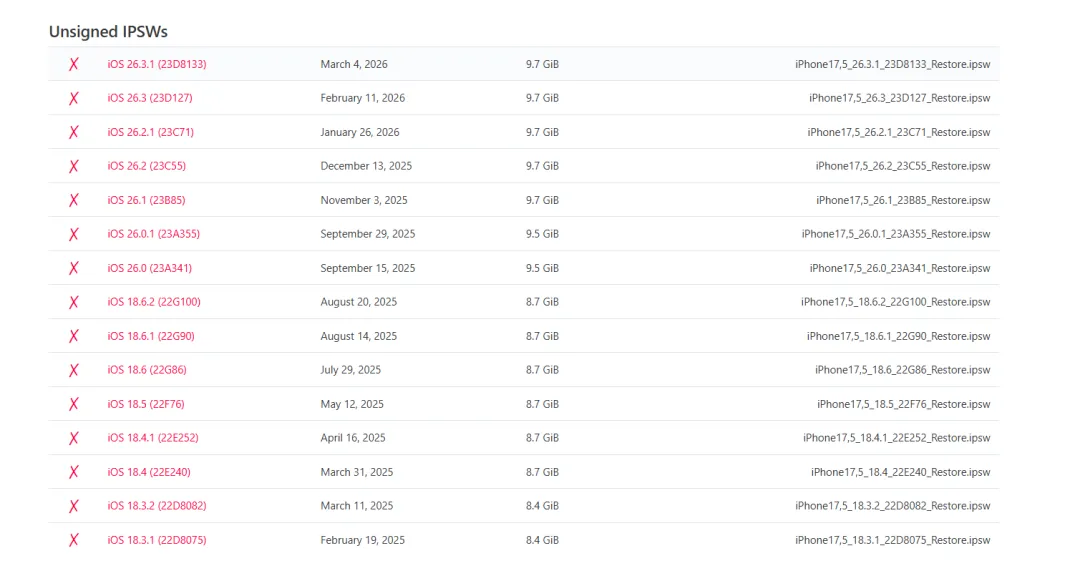This screenshot has height=581, width=1080.
Task: Click the Unsigned IPSWs heading
Action: (108, 32)
